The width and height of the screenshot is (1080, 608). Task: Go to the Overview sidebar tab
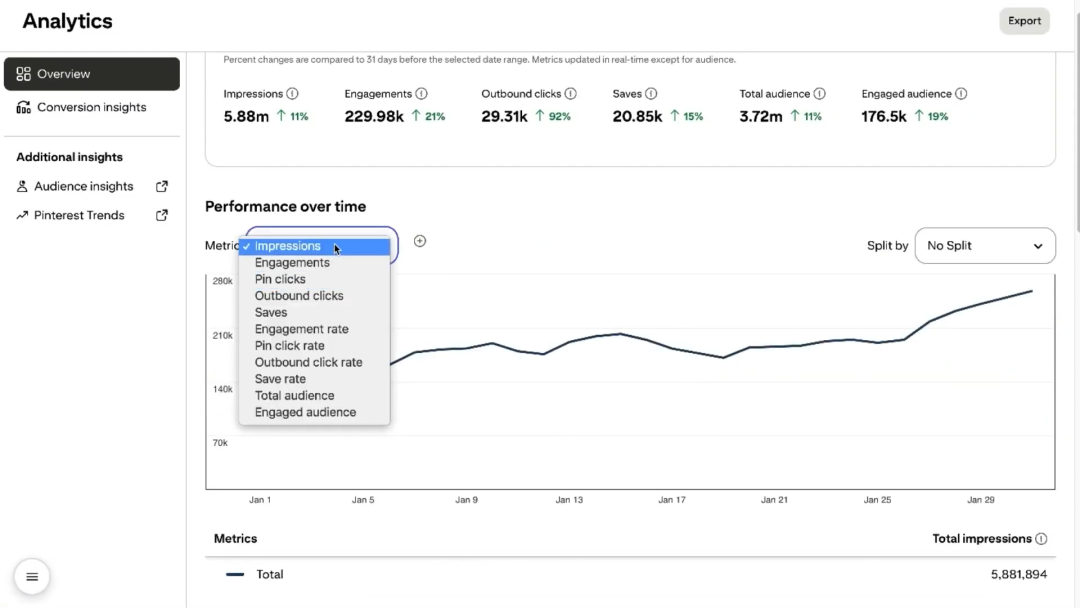(x=91, y=74)
